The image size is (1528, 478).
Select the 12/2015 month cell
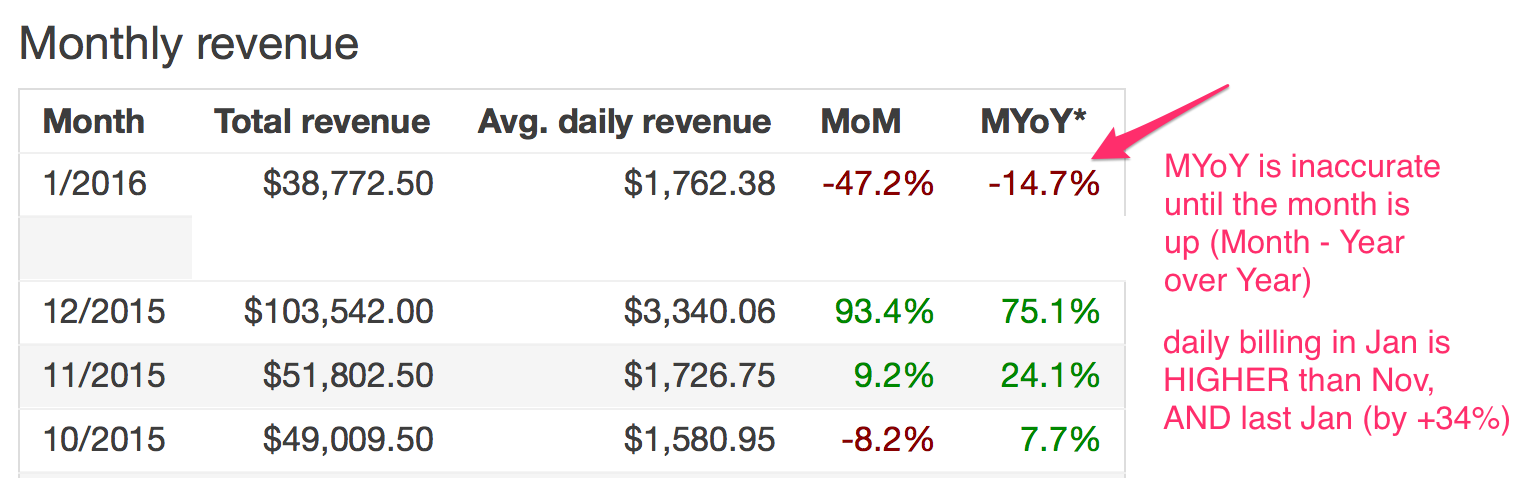[x=104, y=312]
